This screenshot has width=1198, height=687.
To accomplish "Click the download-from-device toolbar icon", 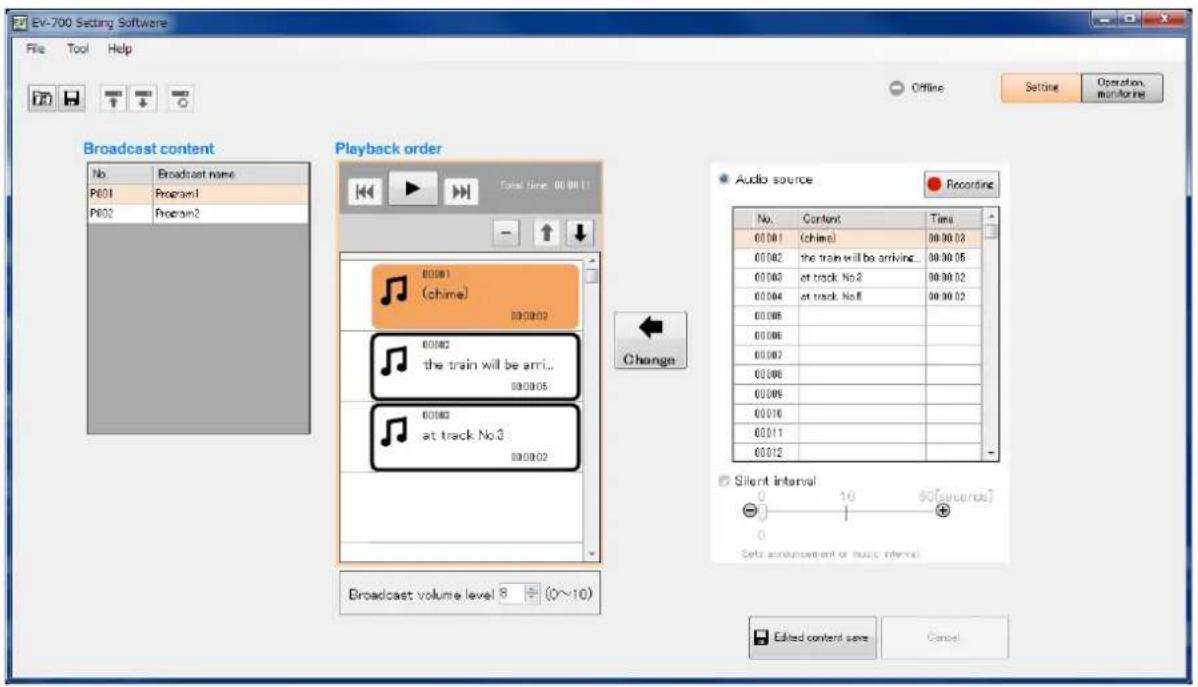I will 143,99.
